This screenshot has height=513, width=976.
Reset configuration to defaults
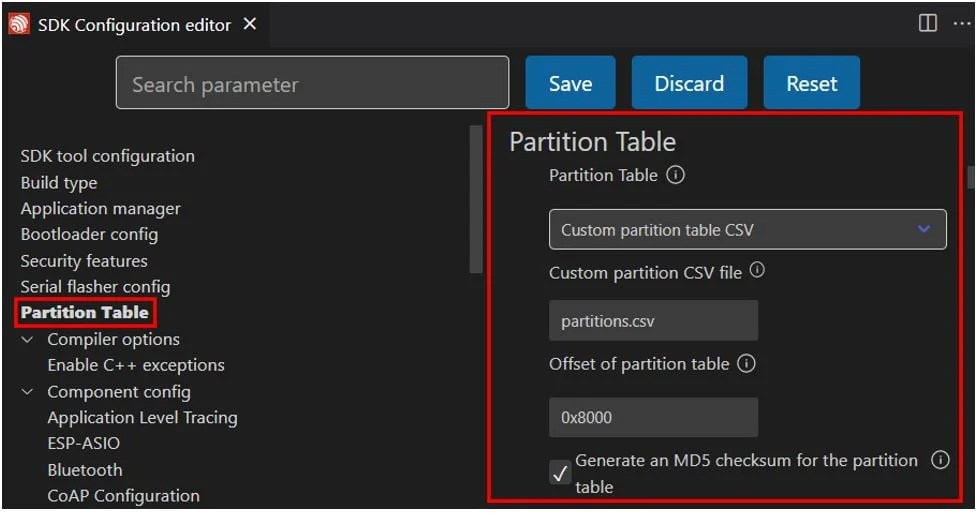(812, 83)
